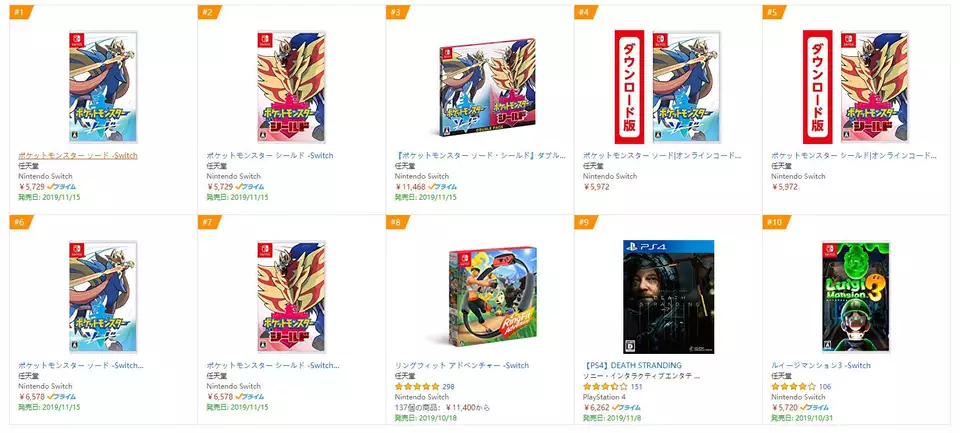Open the #2 ポケットモンスター シールド -Switch title link
Image resolution: width=960 pixels, height=433 pixels.
270,156
